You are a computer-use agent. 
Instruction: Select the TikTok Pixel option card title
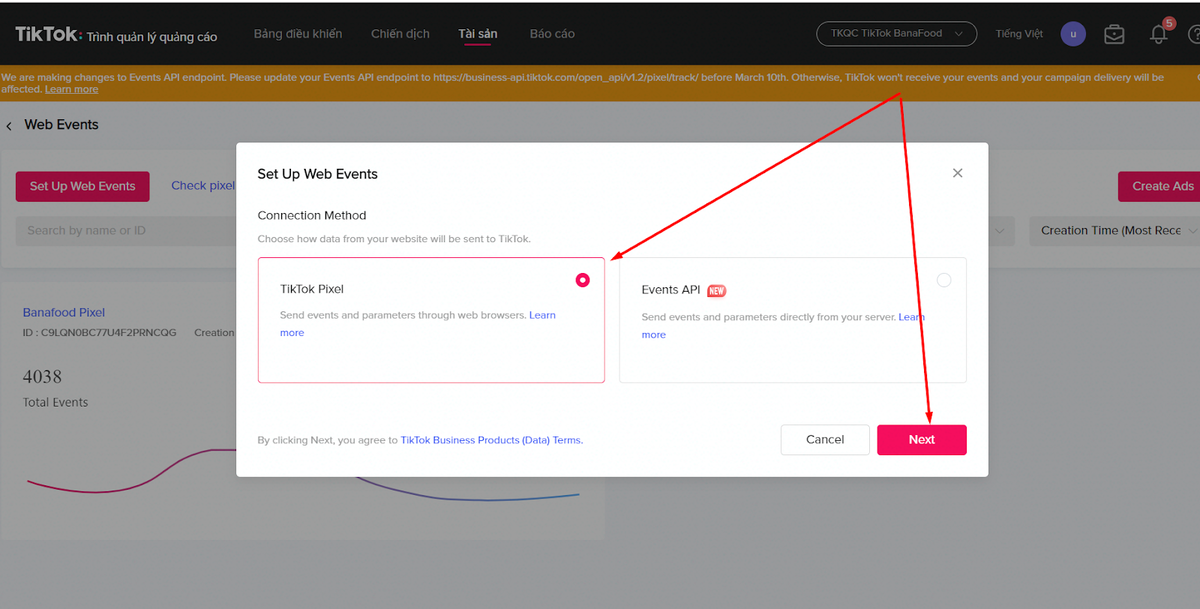coord(312,290)
